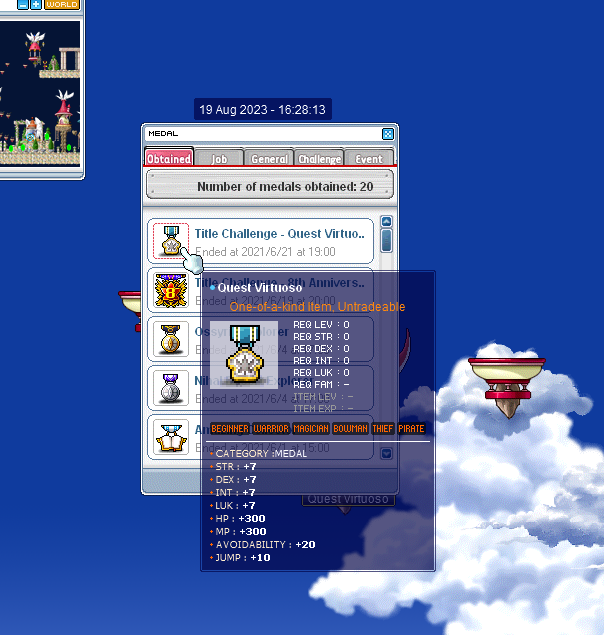Image resolution: width=604 pixels, height=635 pixels.
Task: Switch to the General tab
Action: pos(269,158)
